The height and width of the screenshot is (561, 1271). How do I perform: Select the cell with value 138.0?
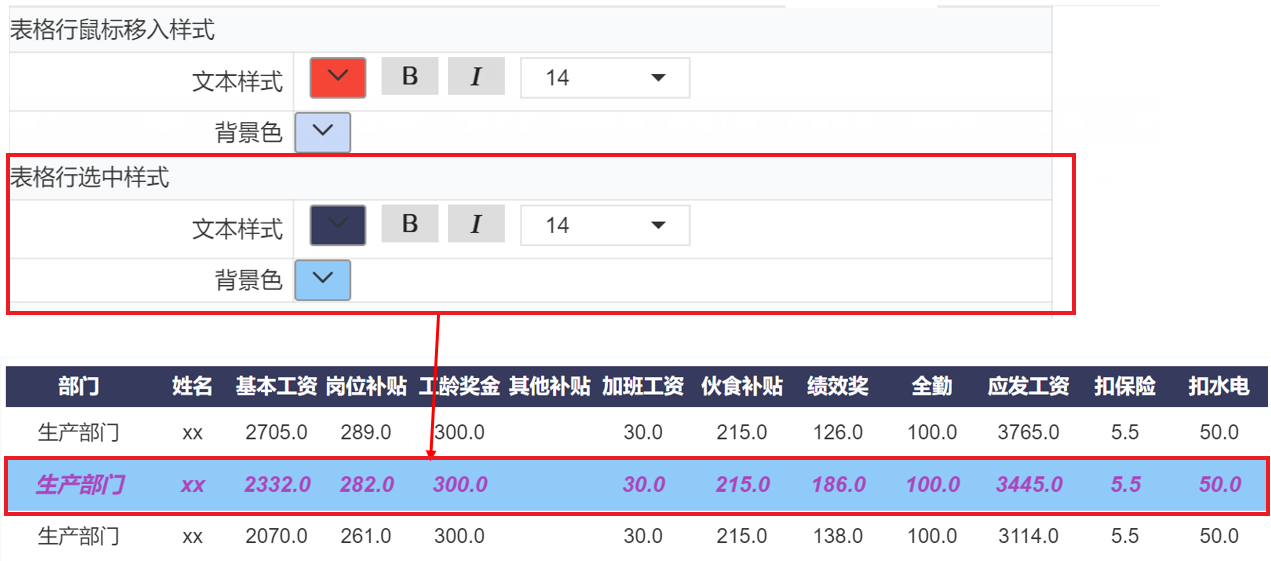[838, 536]
